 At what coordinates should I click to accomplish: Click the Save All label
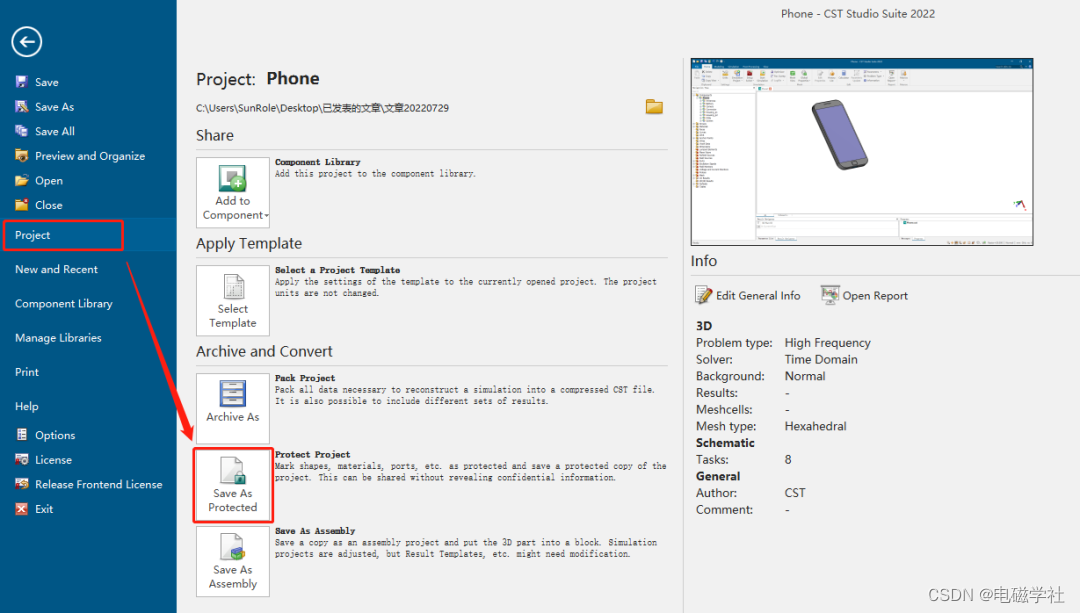click(x=55, y=131)
